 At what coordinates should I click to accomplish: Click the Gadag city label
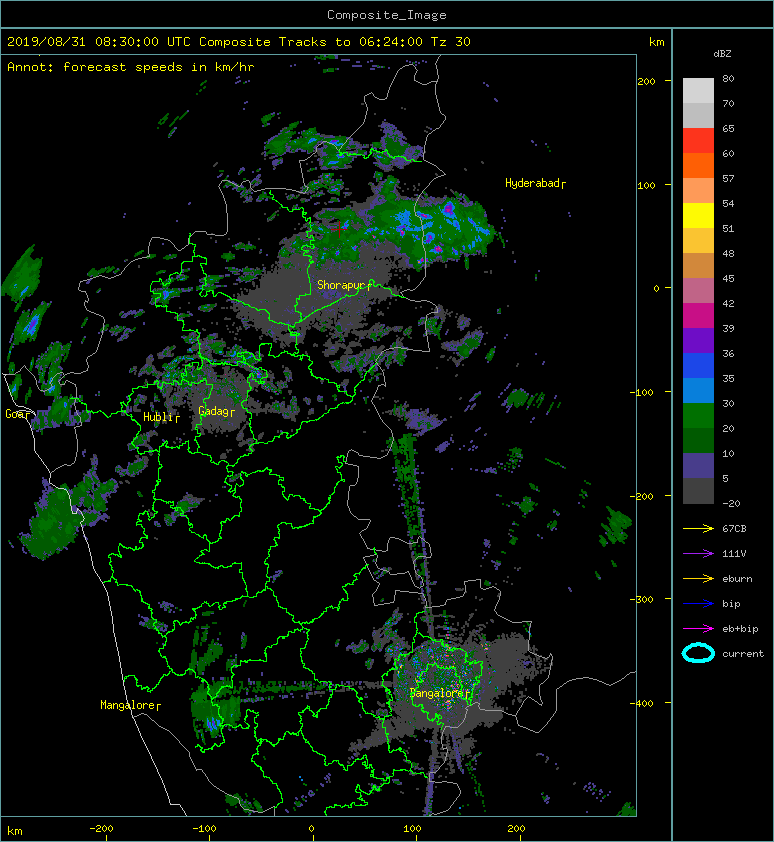point(214,411)
